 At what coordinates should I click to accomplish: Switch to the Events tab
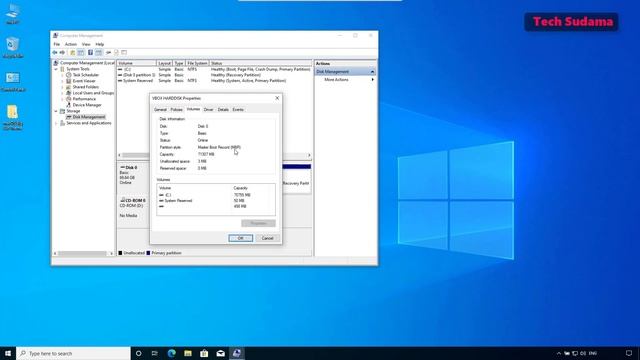[x=238, y=109]
